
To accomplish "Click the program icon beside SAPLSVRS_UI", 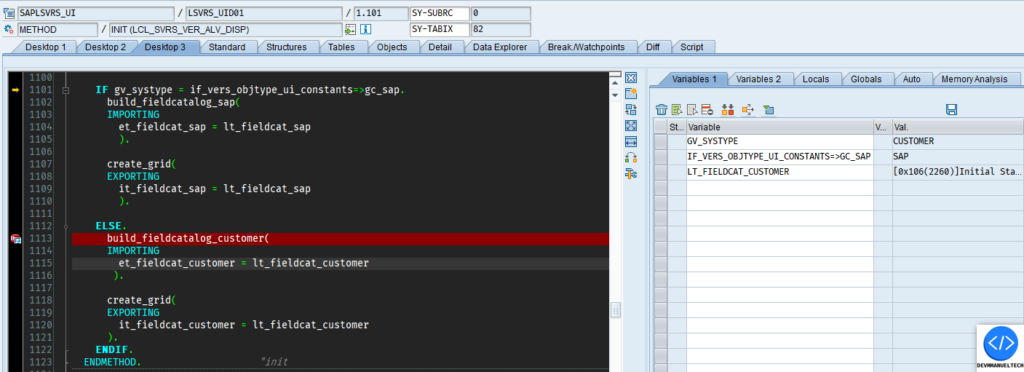I will [x=8, y=13].
